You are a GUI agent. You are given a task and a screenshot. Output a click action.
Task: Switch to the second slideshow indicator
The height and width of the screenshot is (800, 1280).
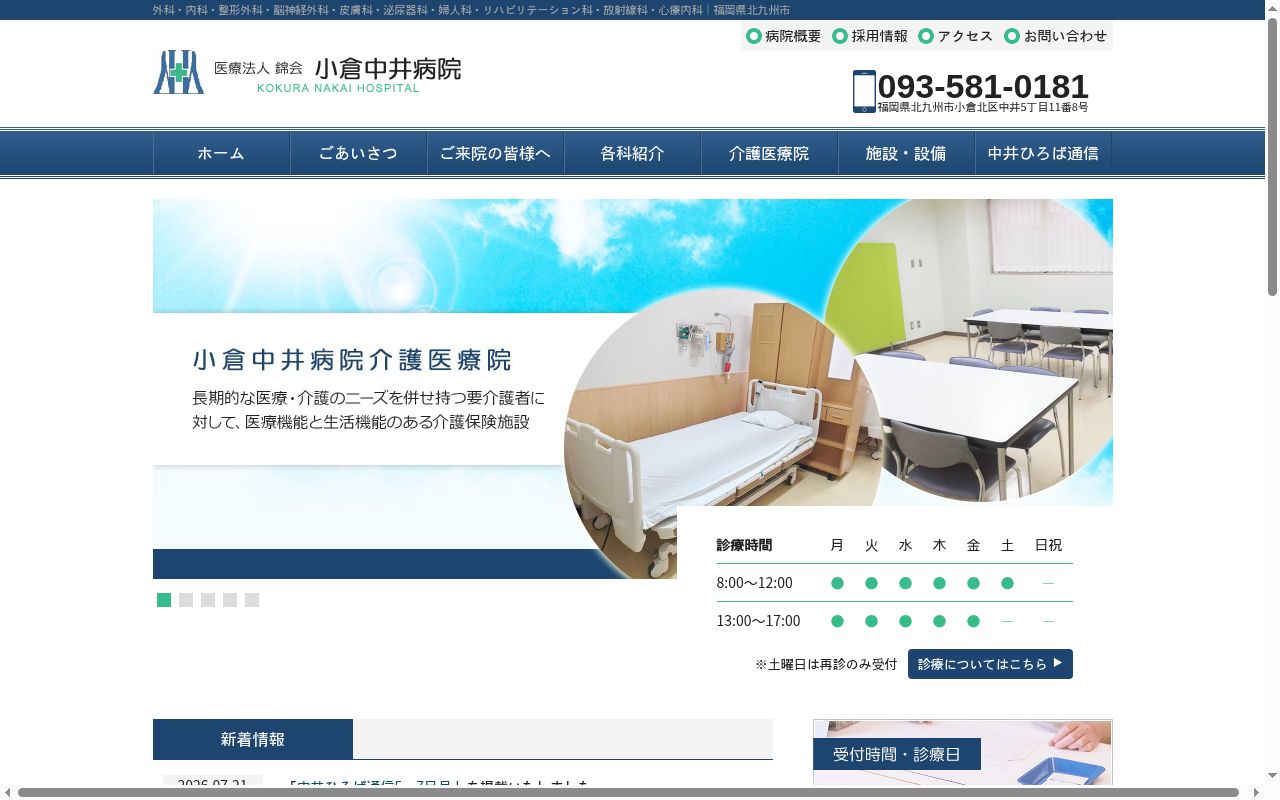tap(186, 600)
